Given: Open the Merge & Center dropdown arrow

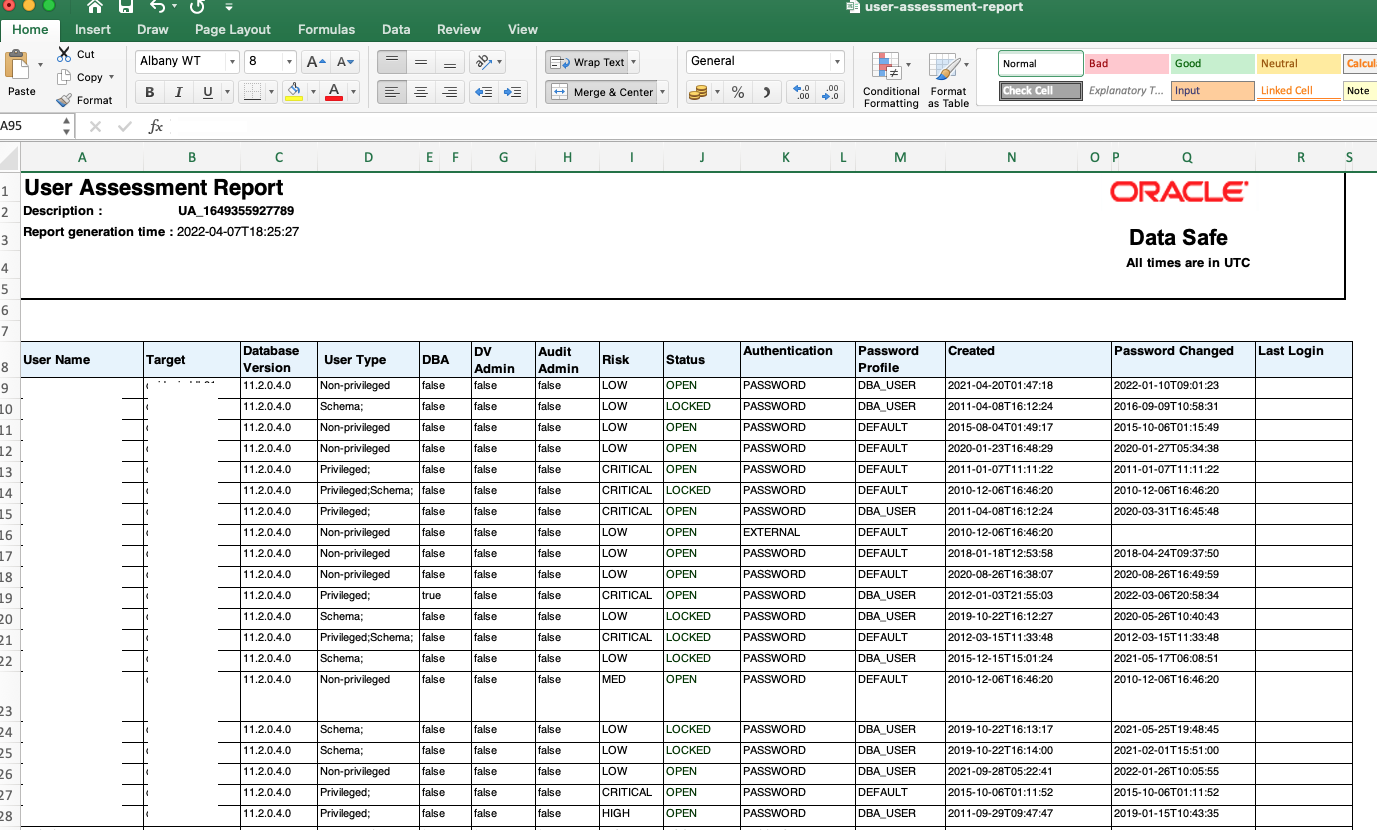Looking at the screenshot, I should 662,92.
